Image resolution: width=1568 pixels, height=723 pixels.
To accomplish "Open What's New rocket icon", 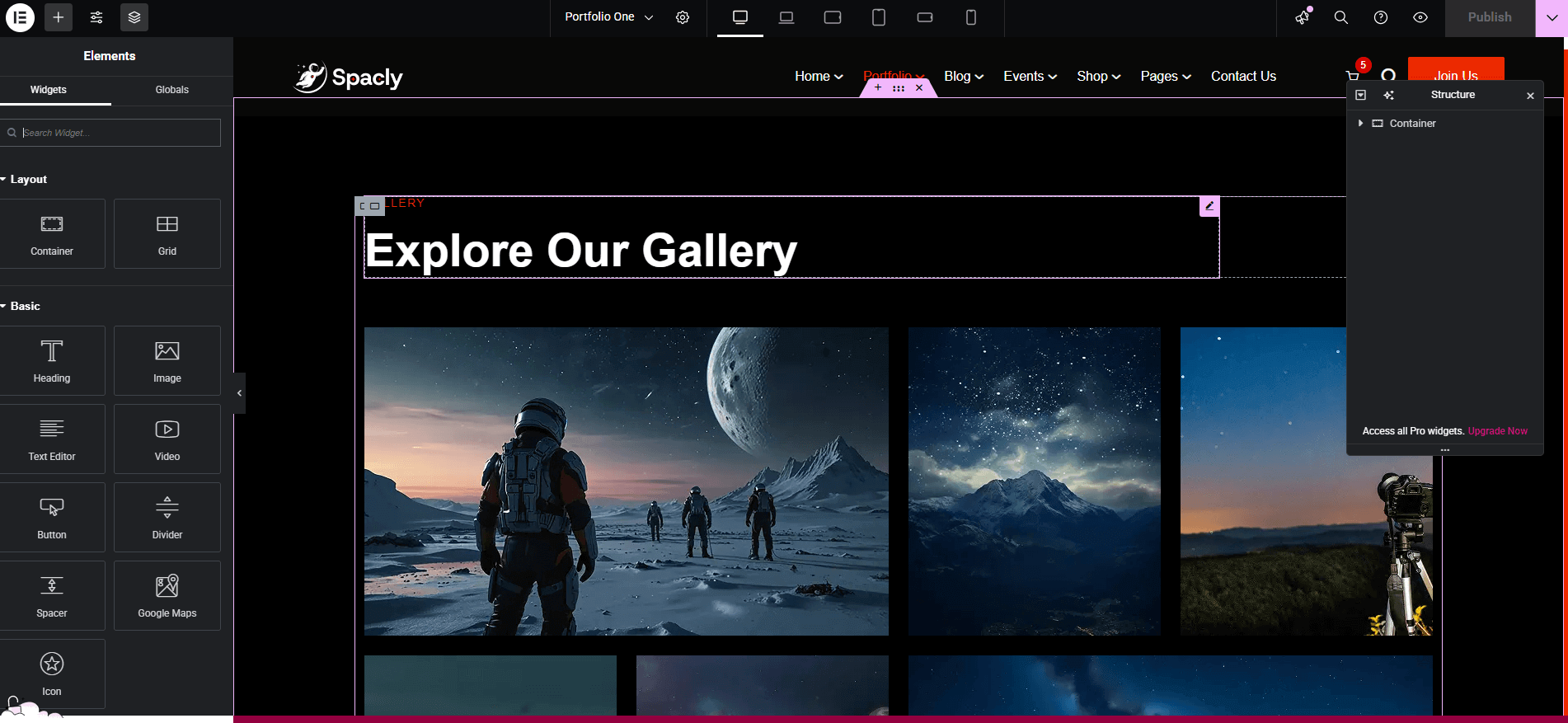I will coord(1303,17).
